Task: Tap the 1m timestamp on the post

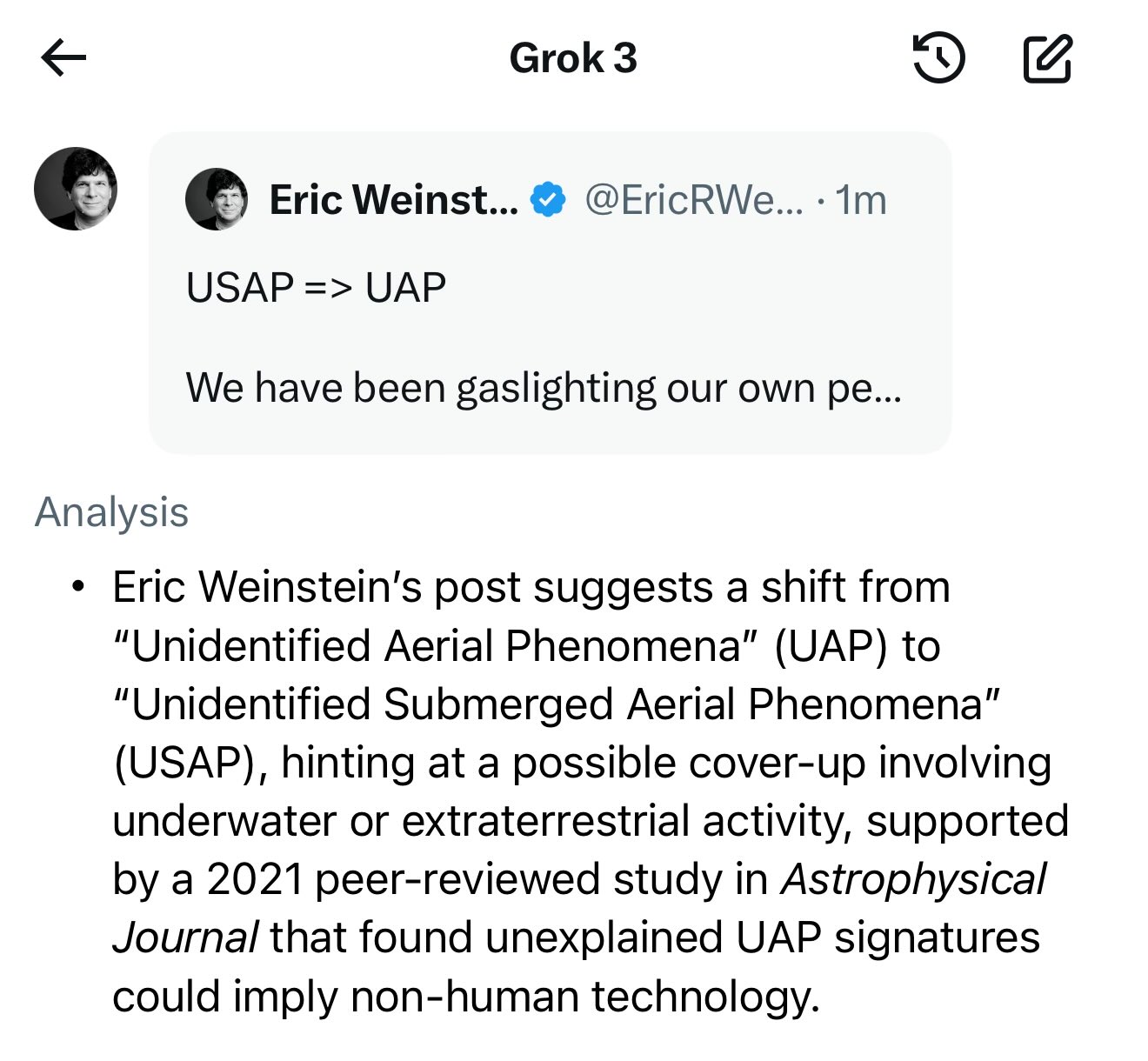Action: point(861,200)
